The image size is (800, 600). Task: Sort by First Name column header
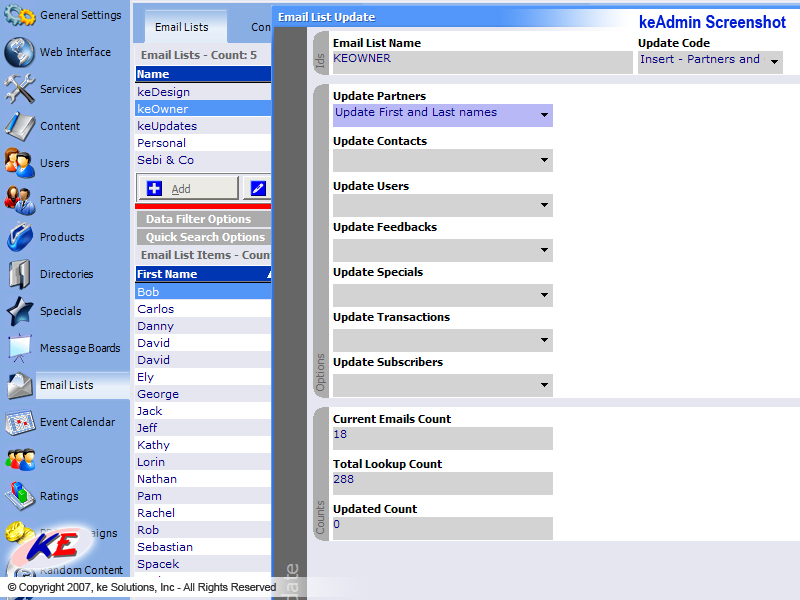click(203, 274)
